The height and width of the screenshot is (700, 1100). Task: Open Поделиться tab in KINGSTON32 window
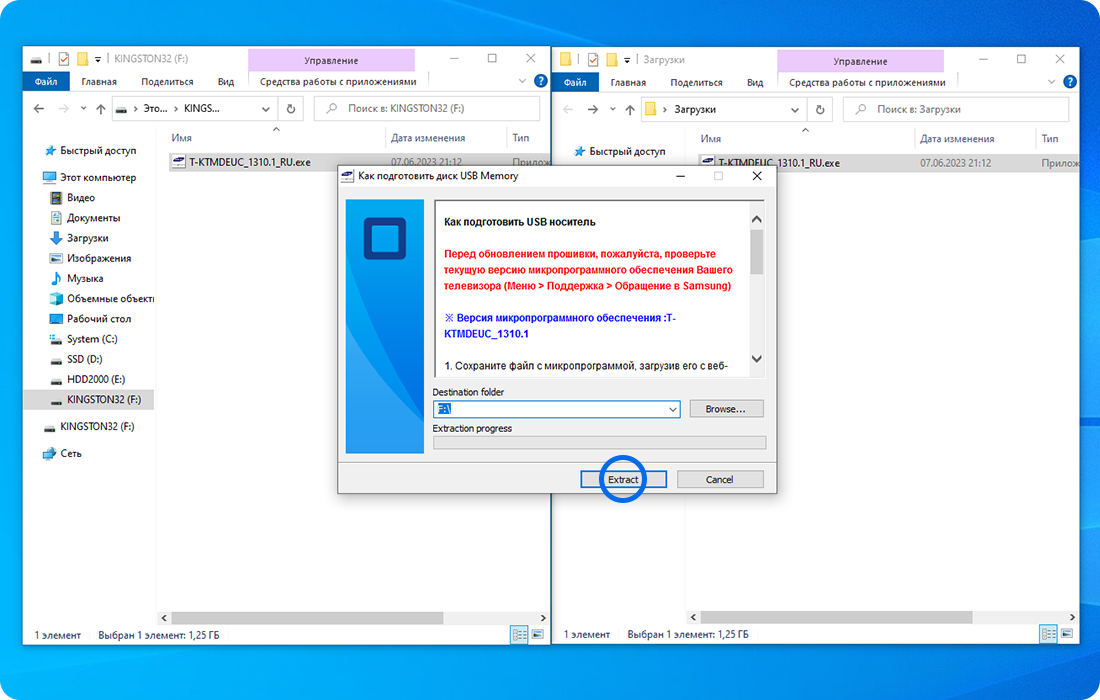point(167,82)
